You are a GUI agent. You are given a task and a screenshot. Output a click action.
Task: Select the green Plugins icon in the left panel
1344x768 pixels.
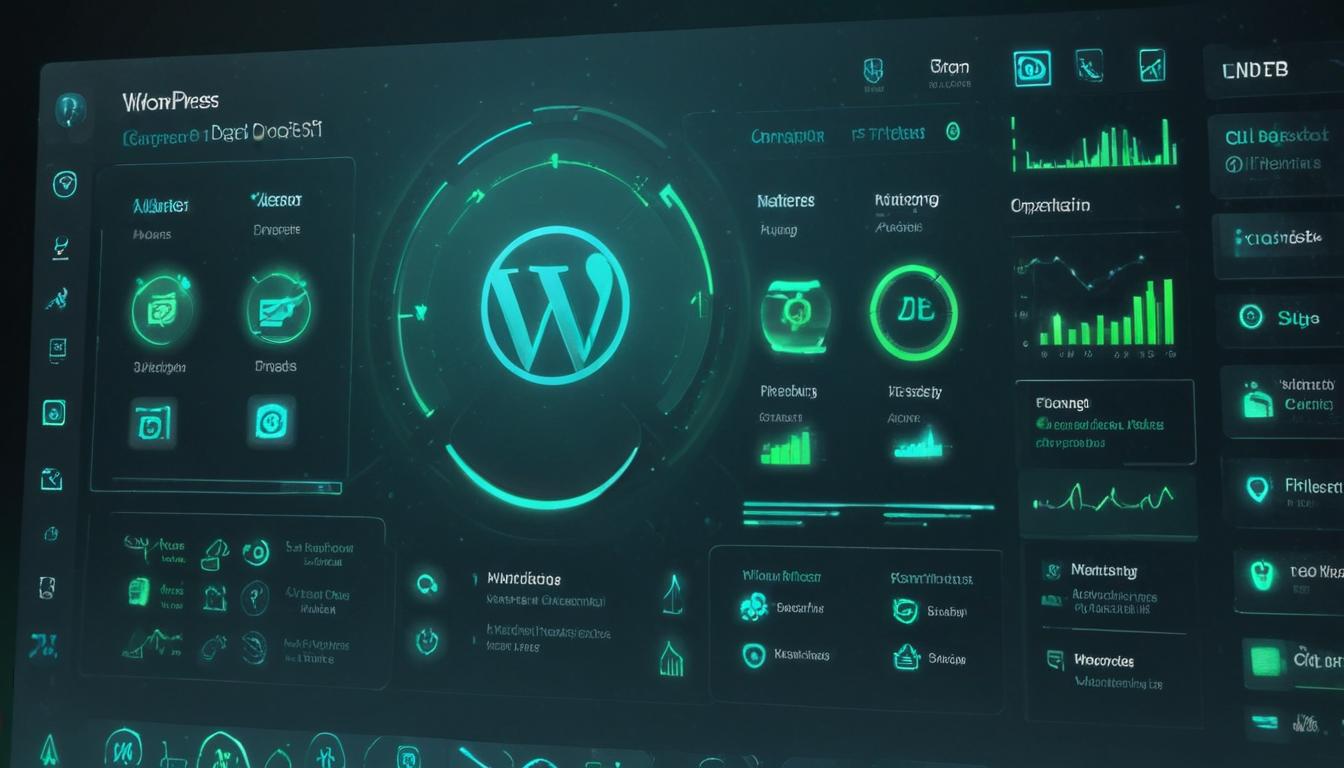(x=163, y=310)
